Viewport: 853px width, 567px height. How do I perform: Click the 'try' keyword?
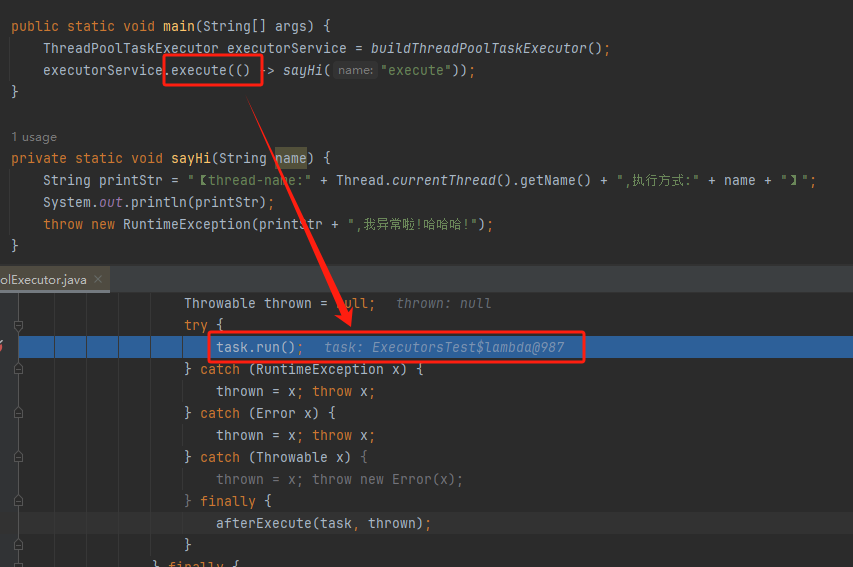click(196, 325)
